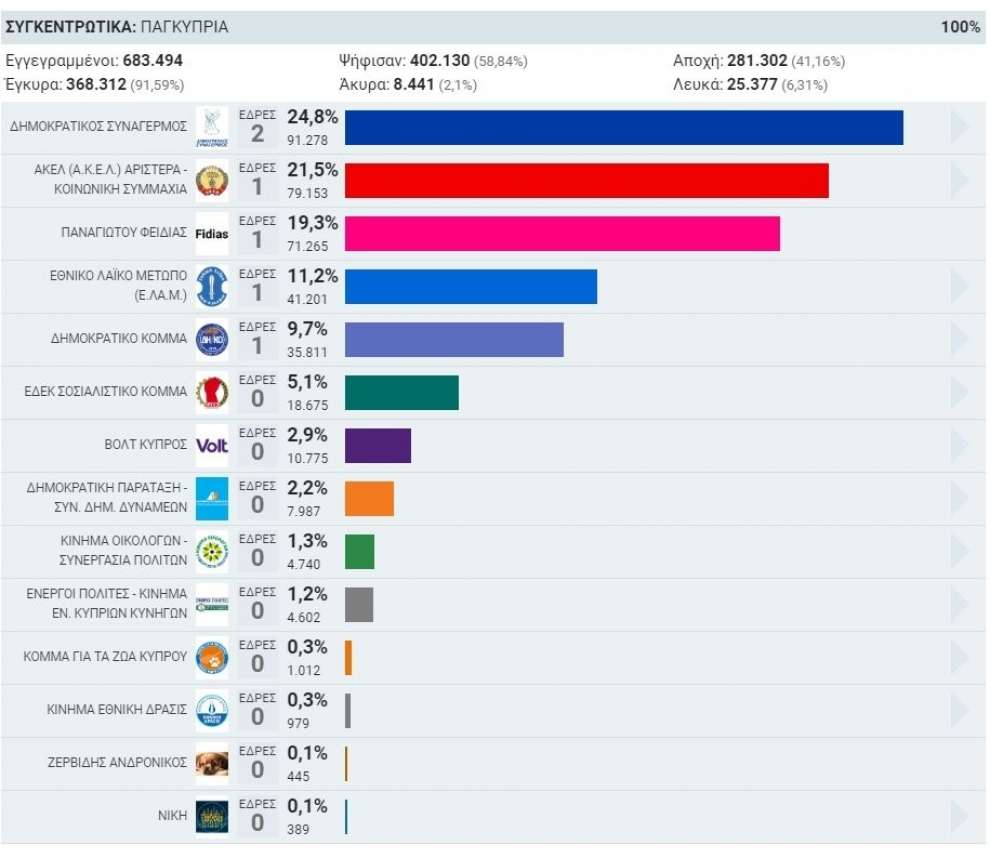This screenshot has height=858, width=990.
Task: Click the EDEK fist logo
Action: pos(212,393)
